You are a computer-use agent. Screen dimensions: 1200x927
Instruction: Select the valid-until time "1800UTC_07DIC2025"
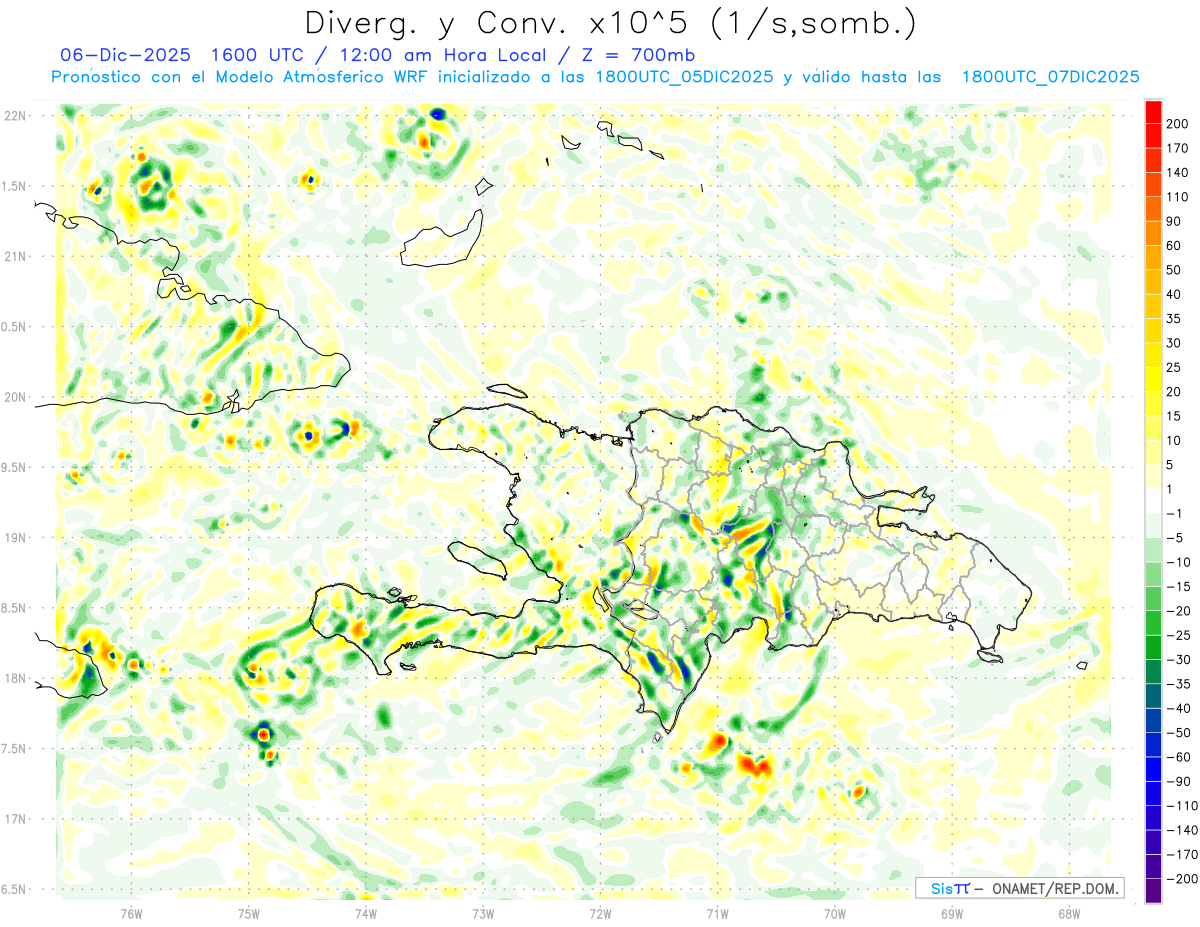(x=1050, y=77)
